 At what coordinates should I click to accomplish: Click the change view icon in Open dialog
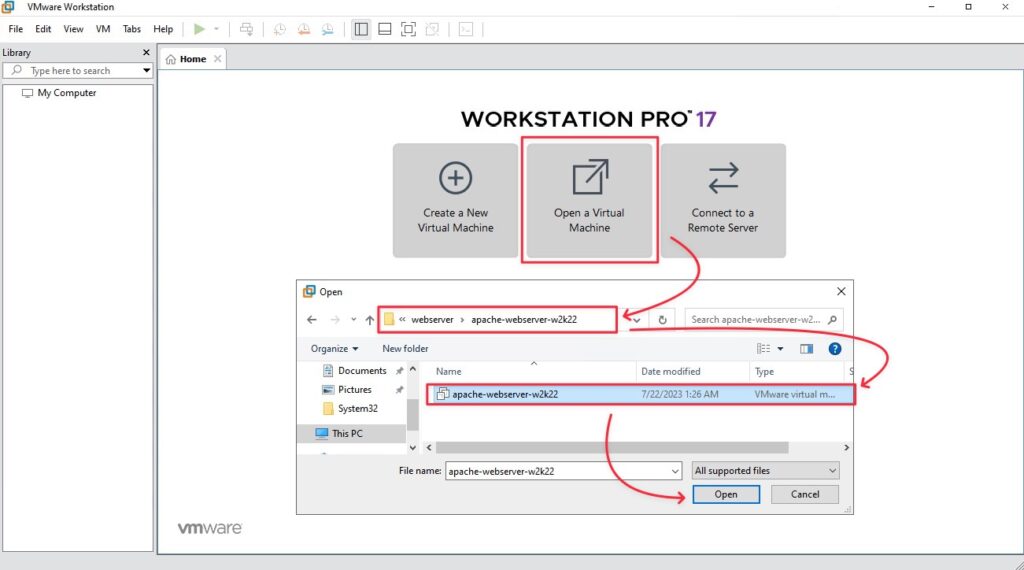coord(763,349)
